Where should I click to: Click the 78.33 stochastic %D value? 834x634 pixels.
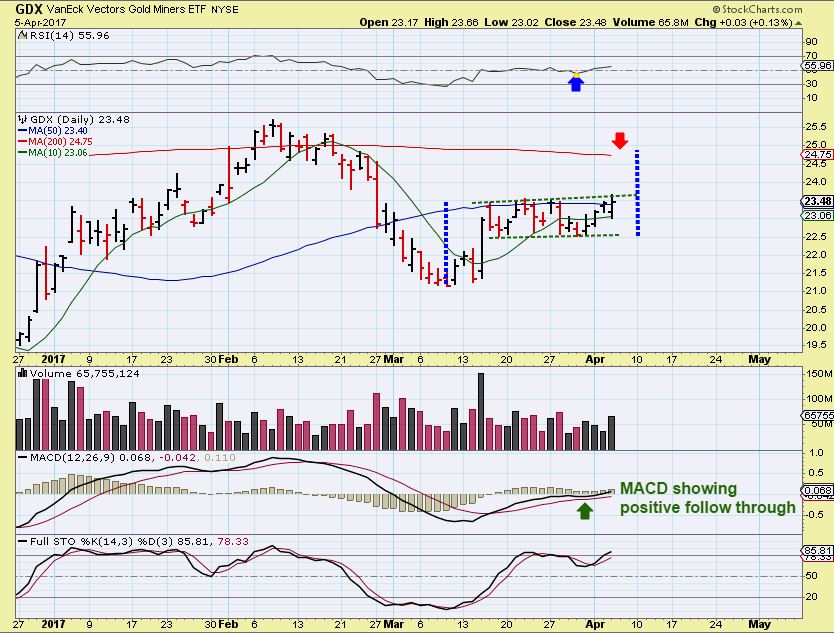click(233, 541)
